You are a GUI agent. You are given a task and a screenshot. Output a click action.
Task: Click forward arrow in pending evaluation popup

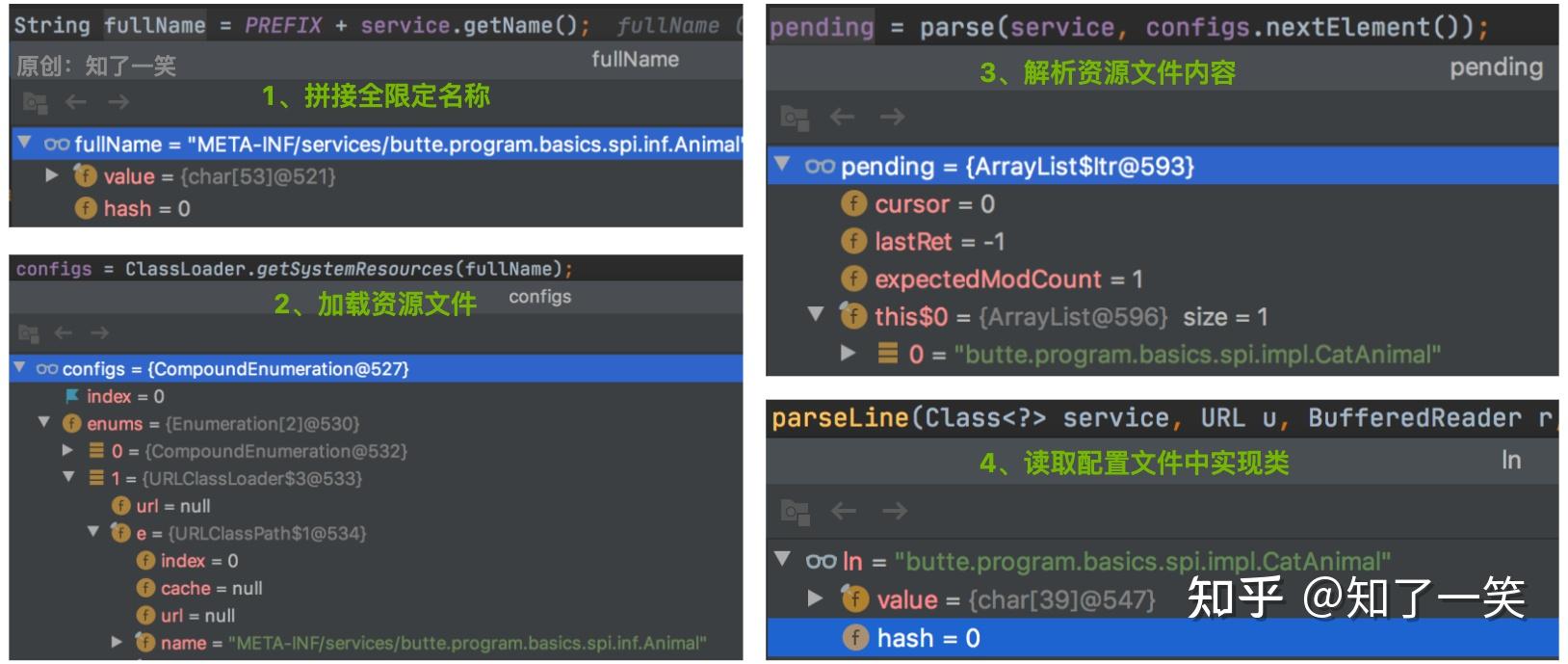tap(892, 118)
